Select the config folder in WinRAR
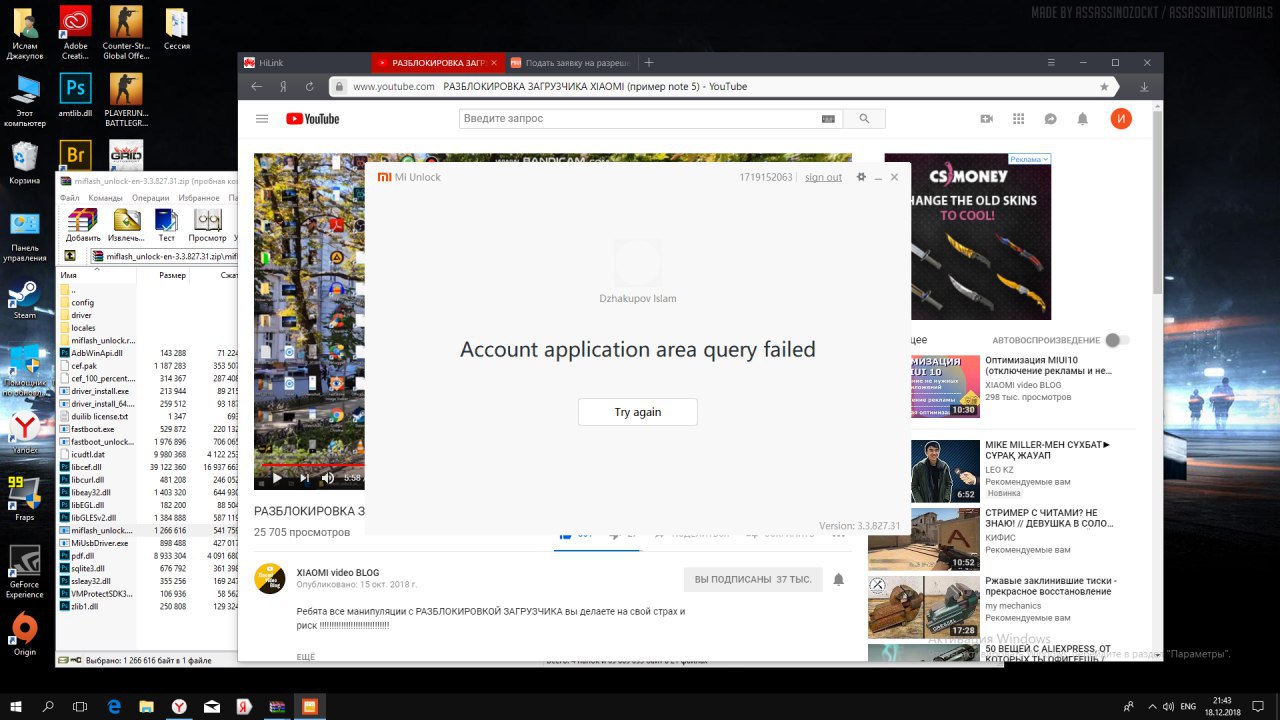 [x=82, y=302]
